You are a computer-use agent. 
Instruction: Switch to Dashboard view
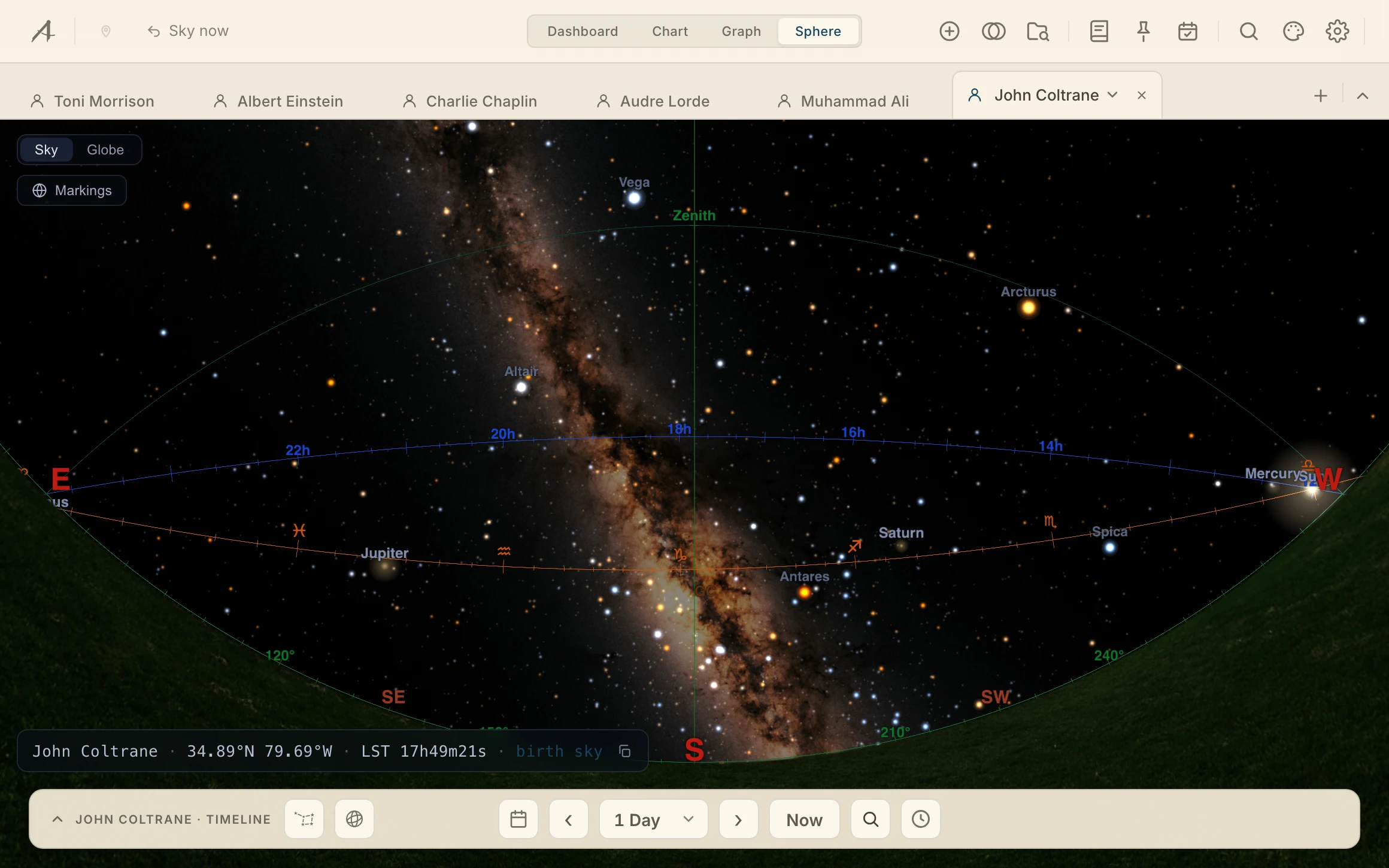tap(583, 31)
